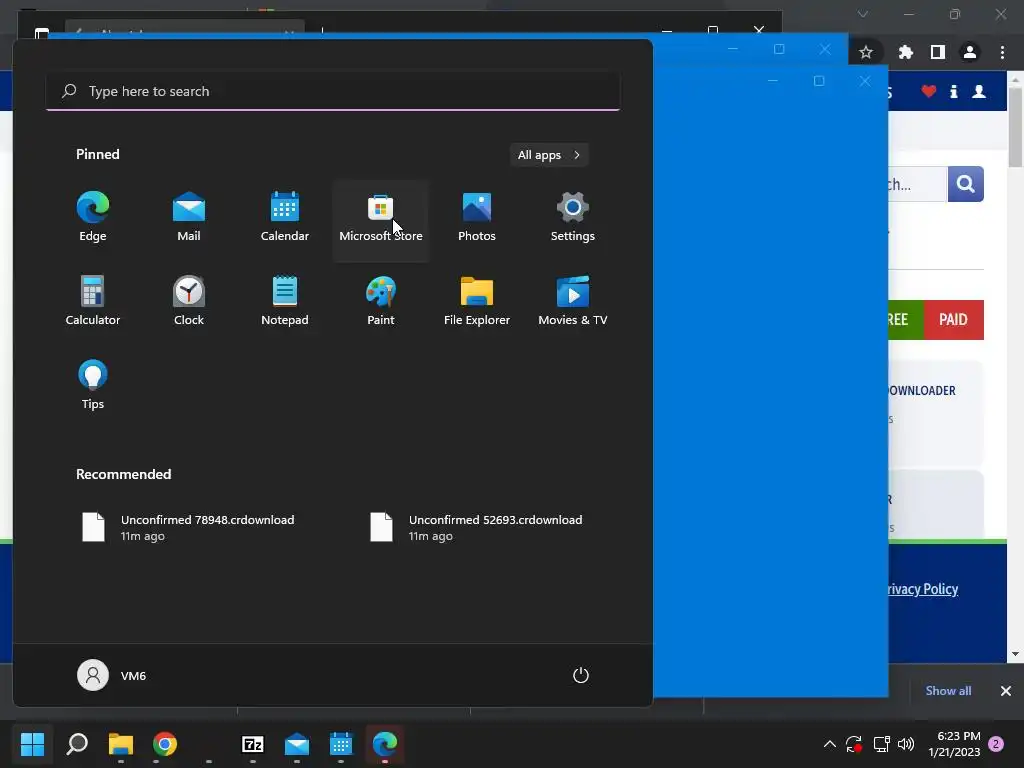This screenshot has height=768, width=1024.
Task: Click Show all in downloads bar
Action: (948, 691)
